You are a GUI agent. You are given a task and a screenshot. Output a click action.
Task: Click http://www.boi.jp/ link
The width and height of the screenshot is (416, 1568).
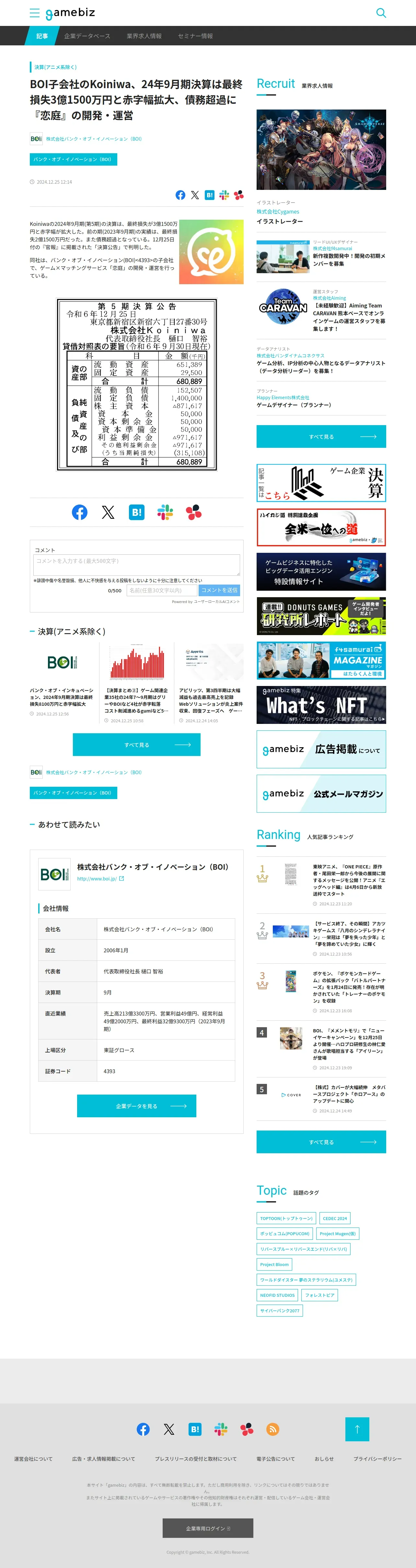[x=97, y=878]
